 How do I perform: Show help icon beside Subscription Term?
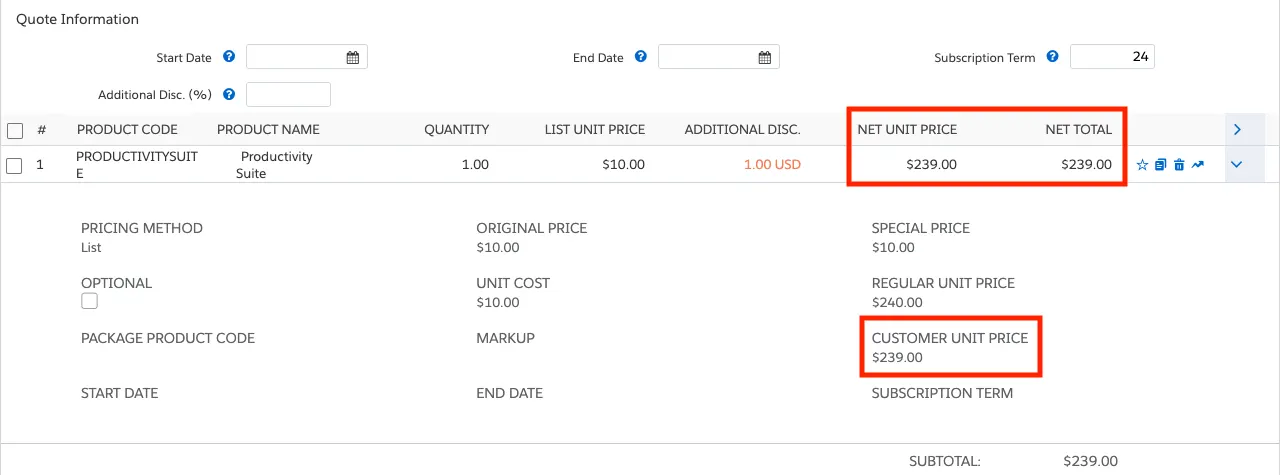[x=1052, y=57]
